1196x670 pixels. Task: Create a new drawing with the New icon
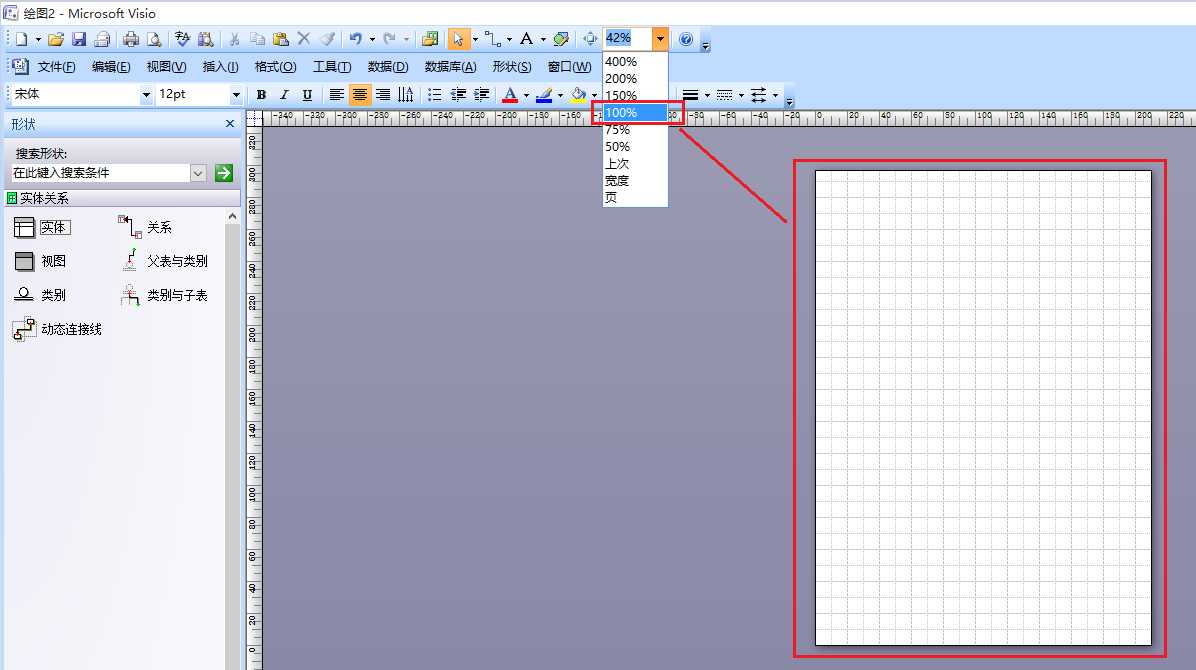(21, 39)
